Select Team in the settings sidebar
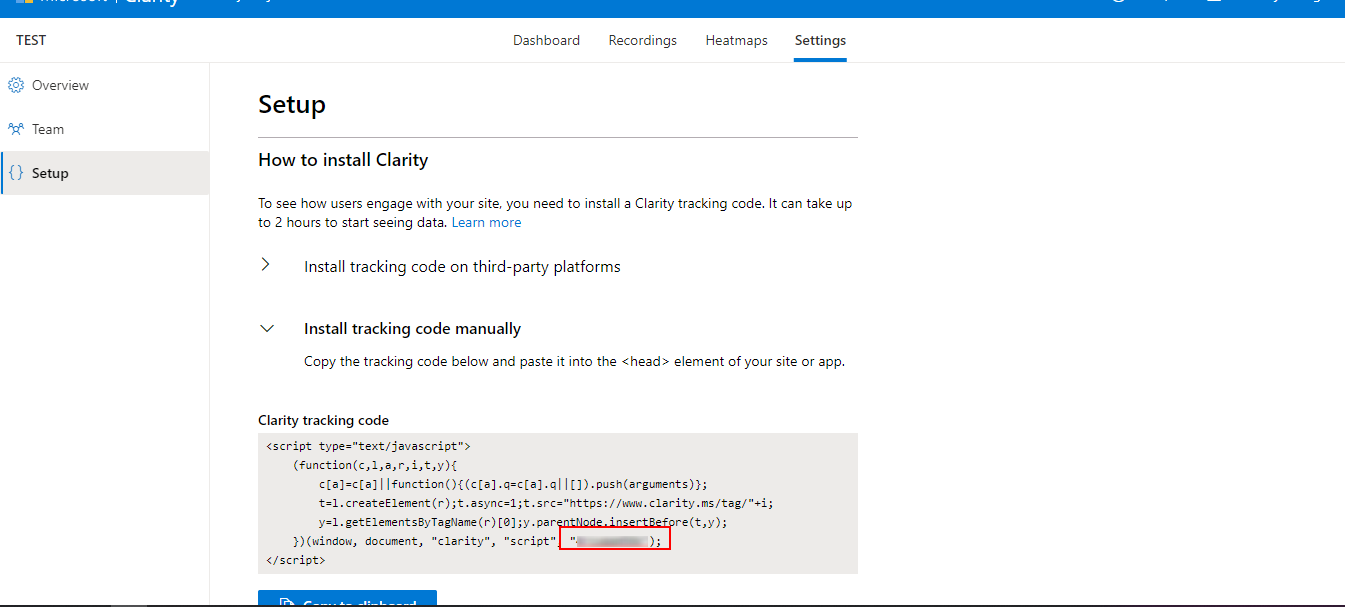Viewport: 1345px width, 607px height. (48, 129)
